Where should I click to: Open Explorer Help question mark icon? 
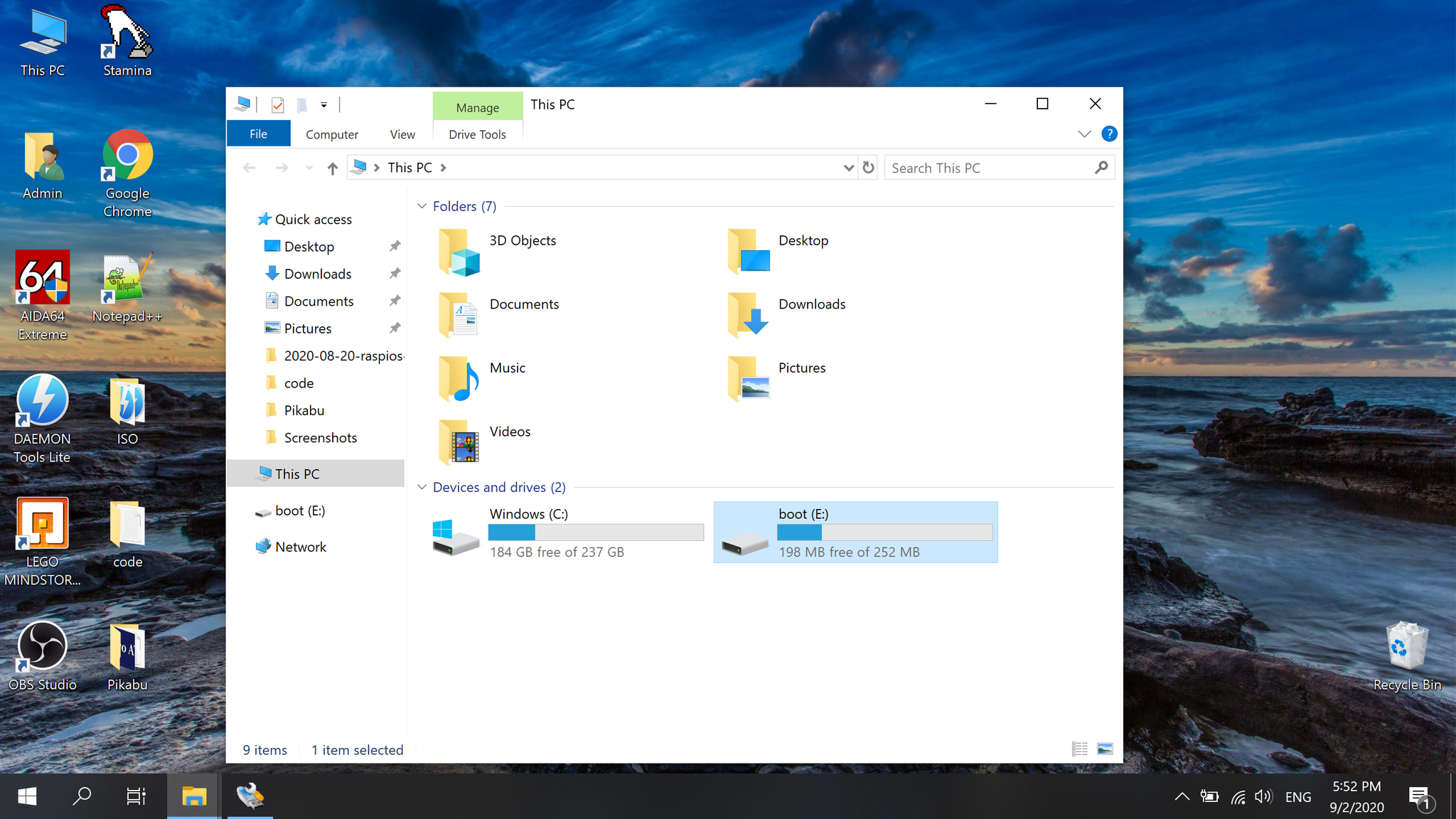1109,134
